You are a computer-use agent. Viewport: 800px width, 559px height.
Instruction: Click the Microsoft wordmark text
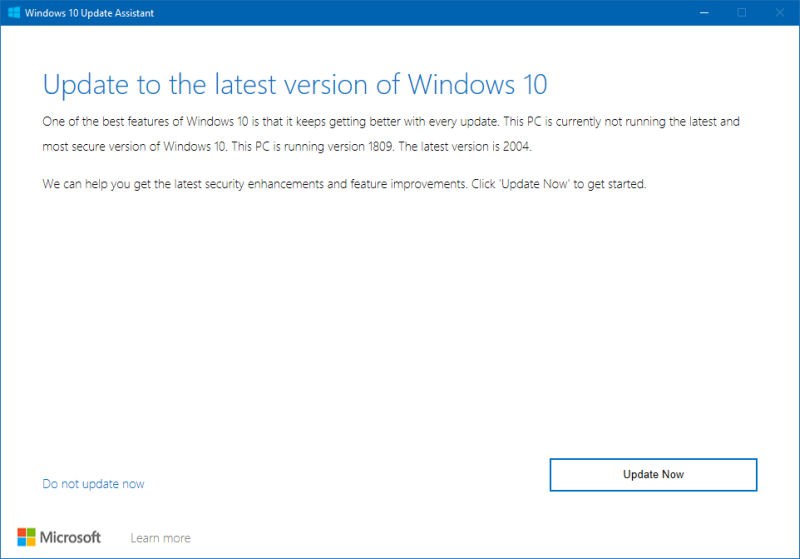pos(70,538)
